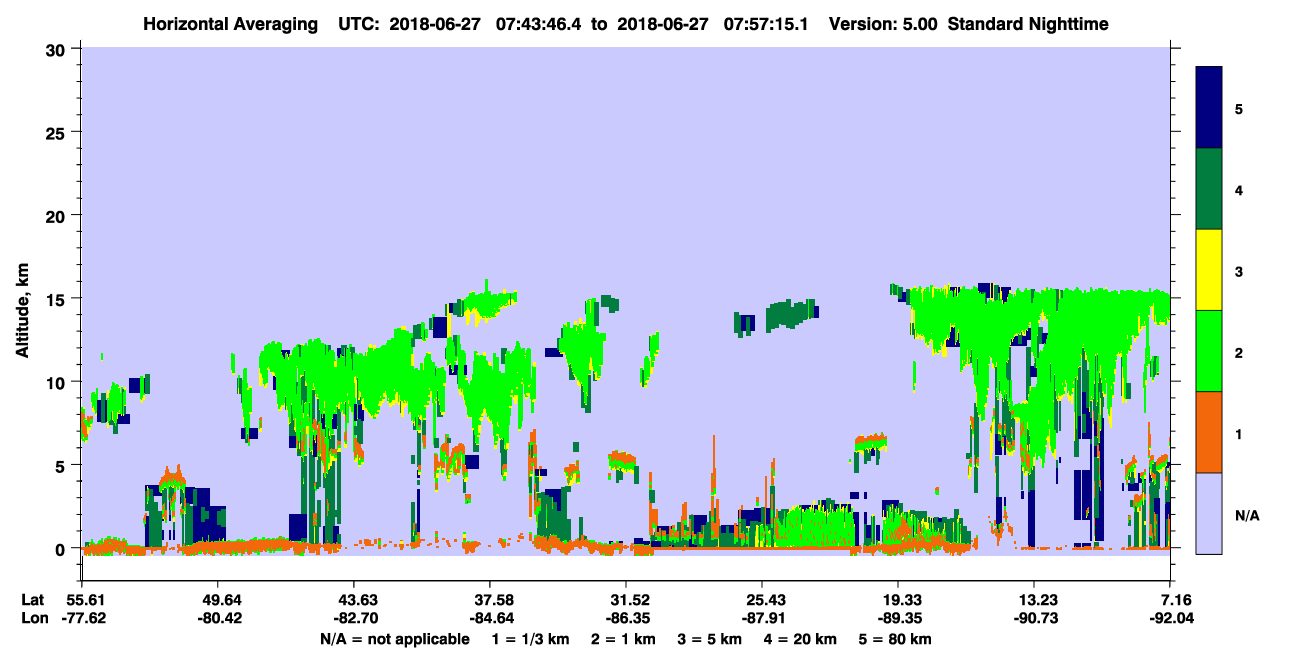The height and width of the screenshot is (667, 1300).
Task: Click the "Lat" row label
Action: [x=33, y=600]
